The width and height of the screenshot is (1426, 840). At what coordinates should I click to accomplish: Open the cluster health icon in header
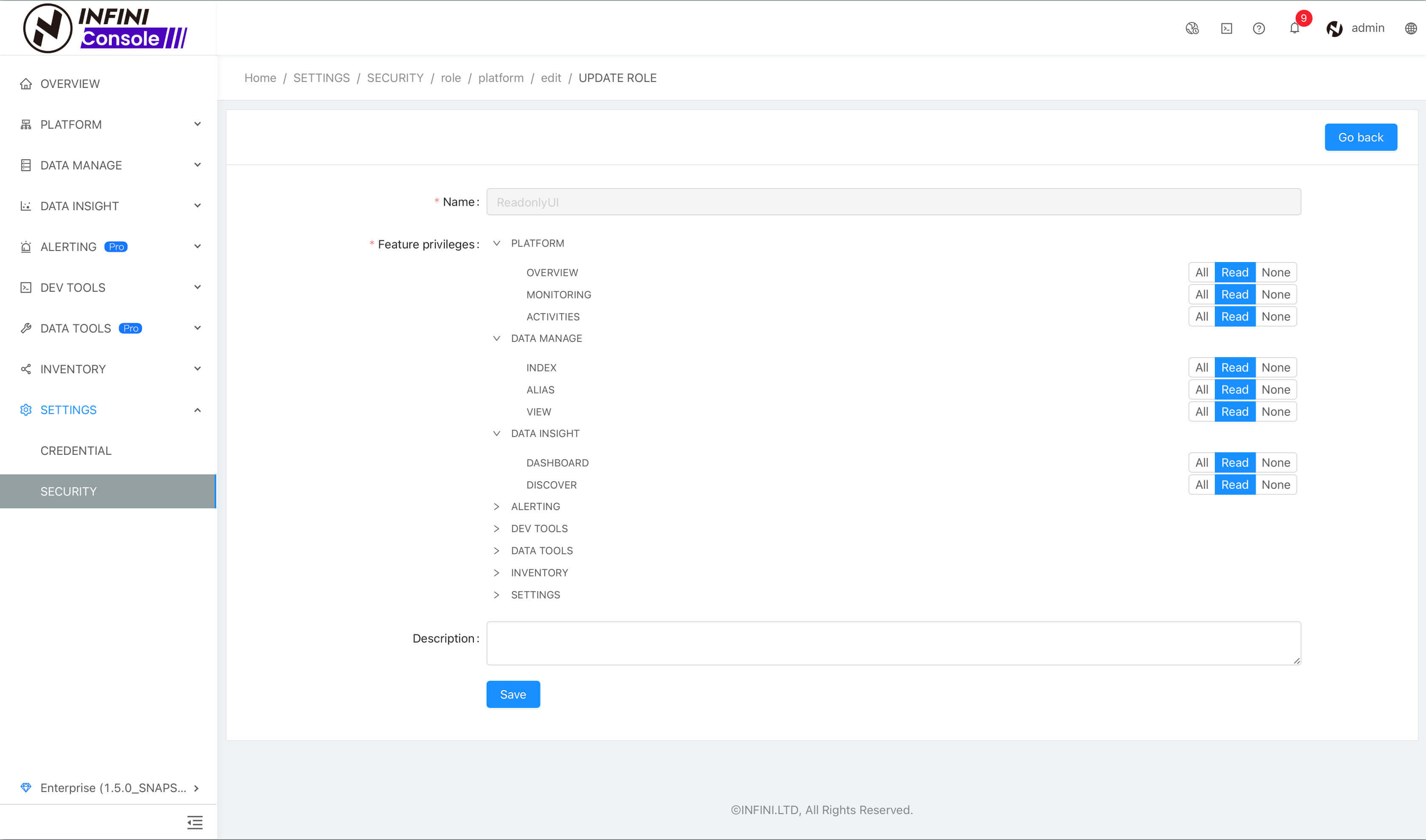click(1192, 28)
